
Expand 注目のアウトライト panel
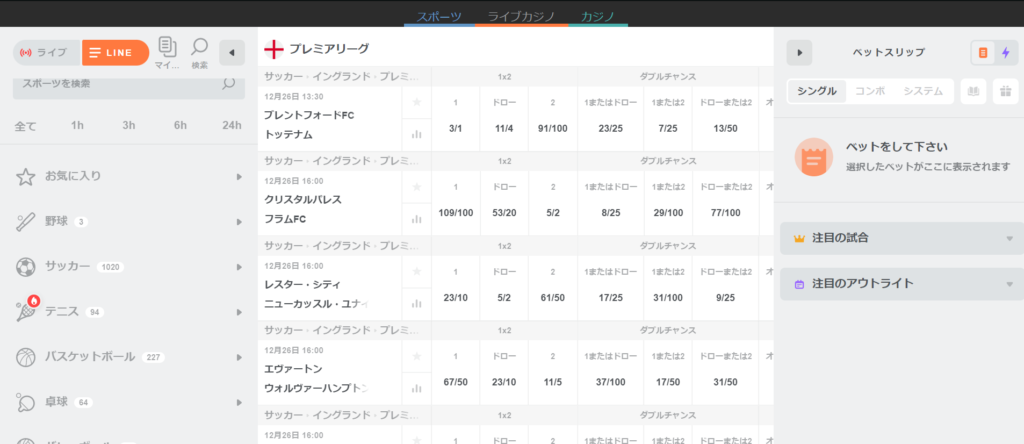(902, 284)
